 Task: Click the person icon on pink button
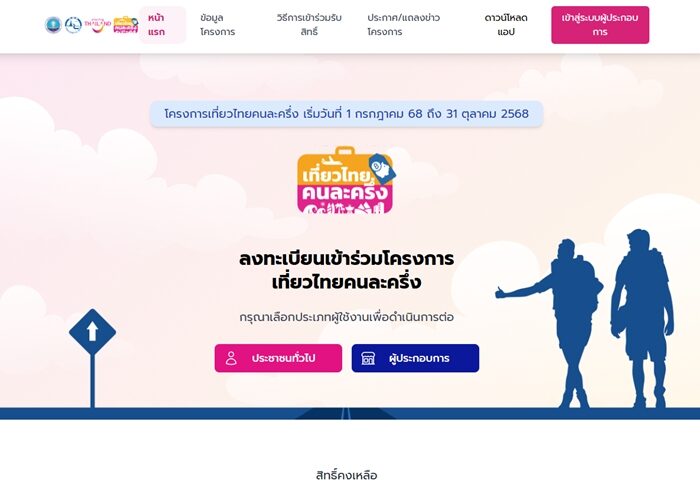[231, 358]
